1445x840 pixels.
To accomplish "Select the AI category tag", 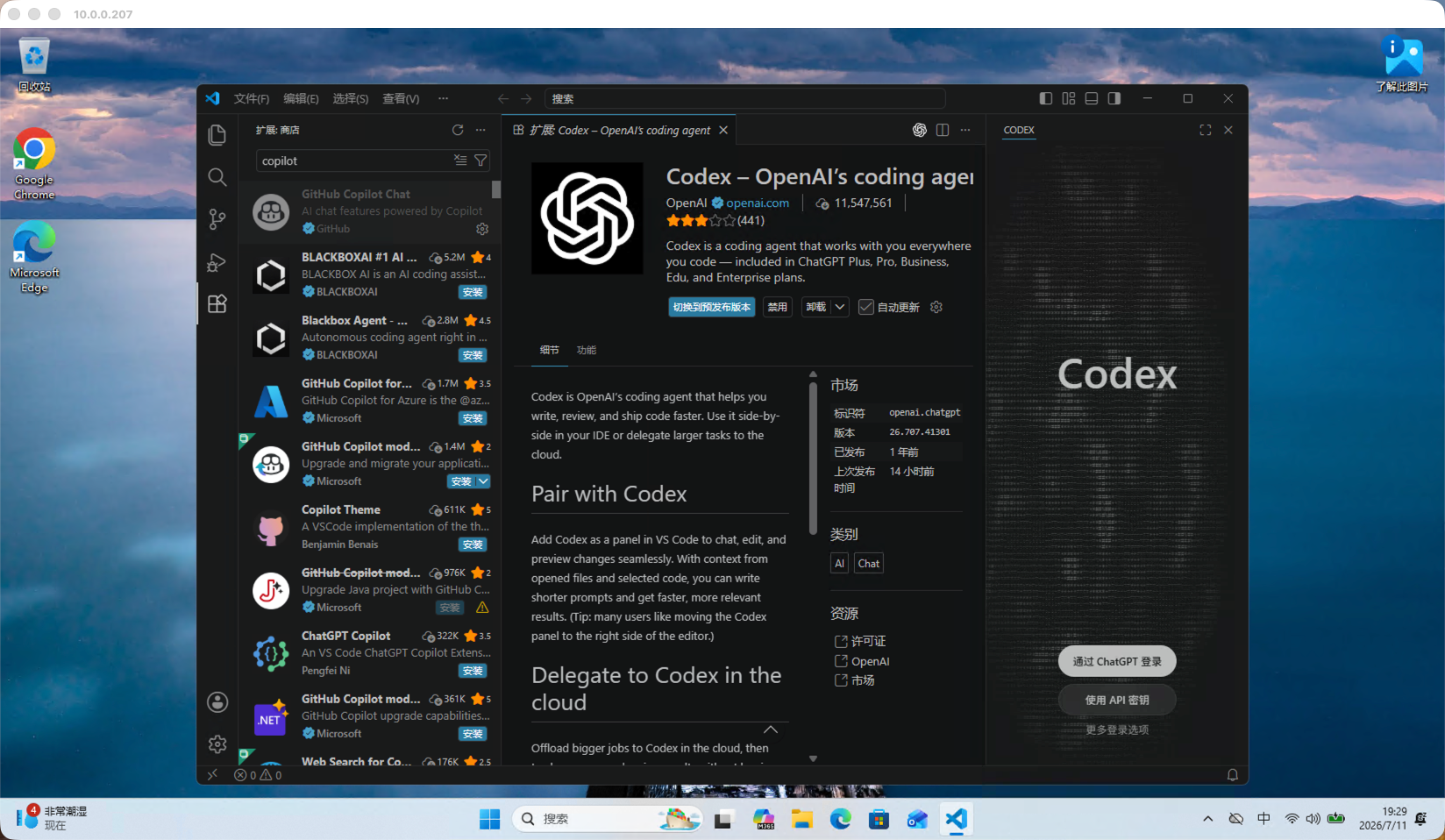I will point(840,563).
